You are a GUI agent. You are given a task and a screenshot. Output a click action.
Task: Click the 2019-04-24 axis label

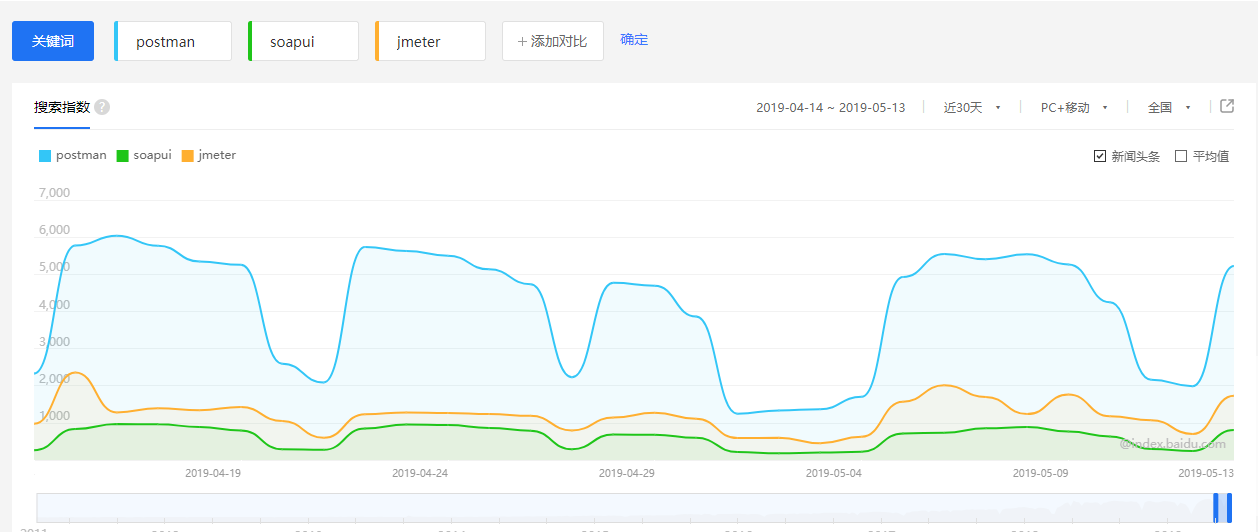(420, 473)
